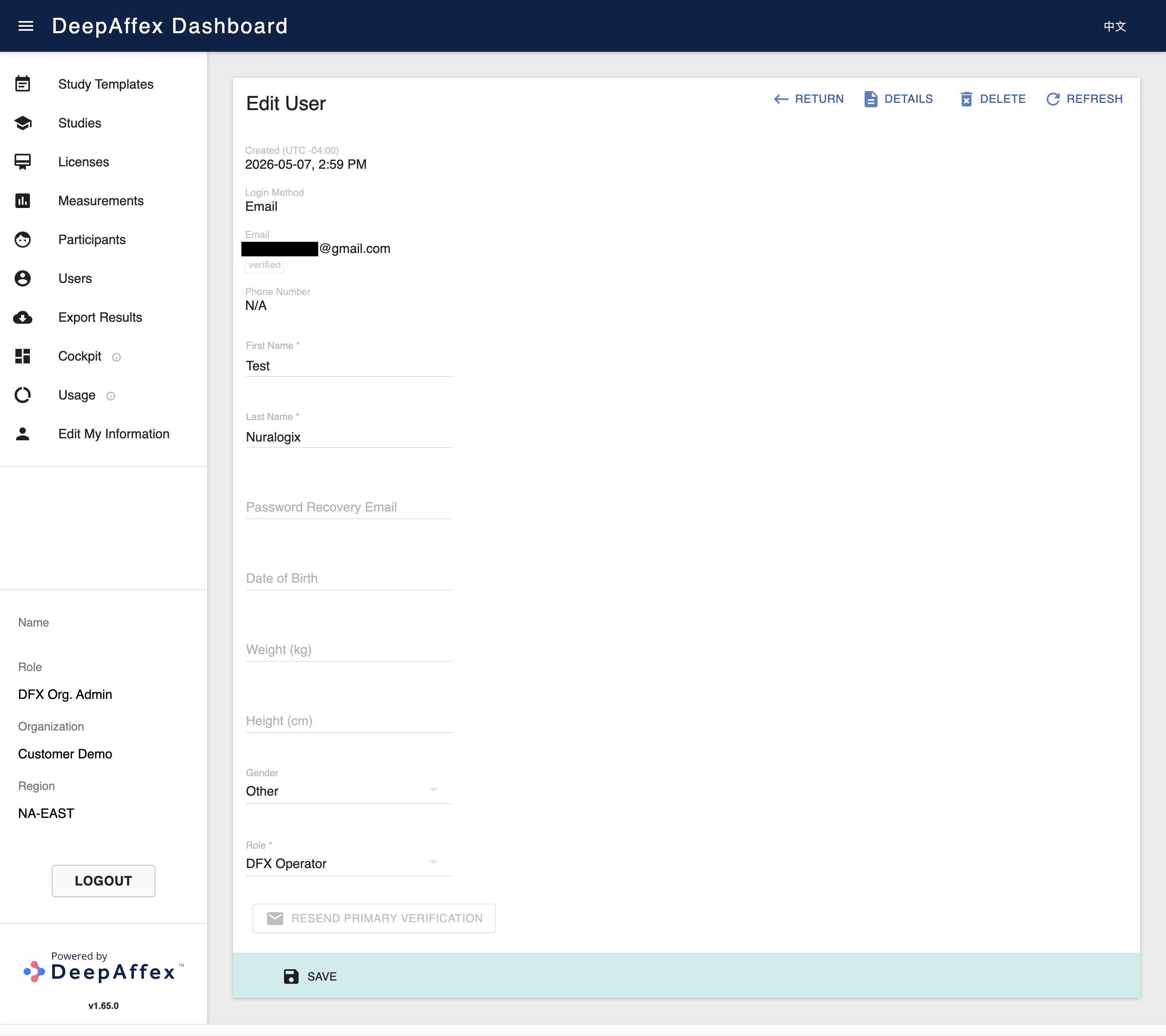The width and height of the screenshot is (1166, 1036).
Task: Click the Export Results cloud download icon
Action: pos(23,317)
